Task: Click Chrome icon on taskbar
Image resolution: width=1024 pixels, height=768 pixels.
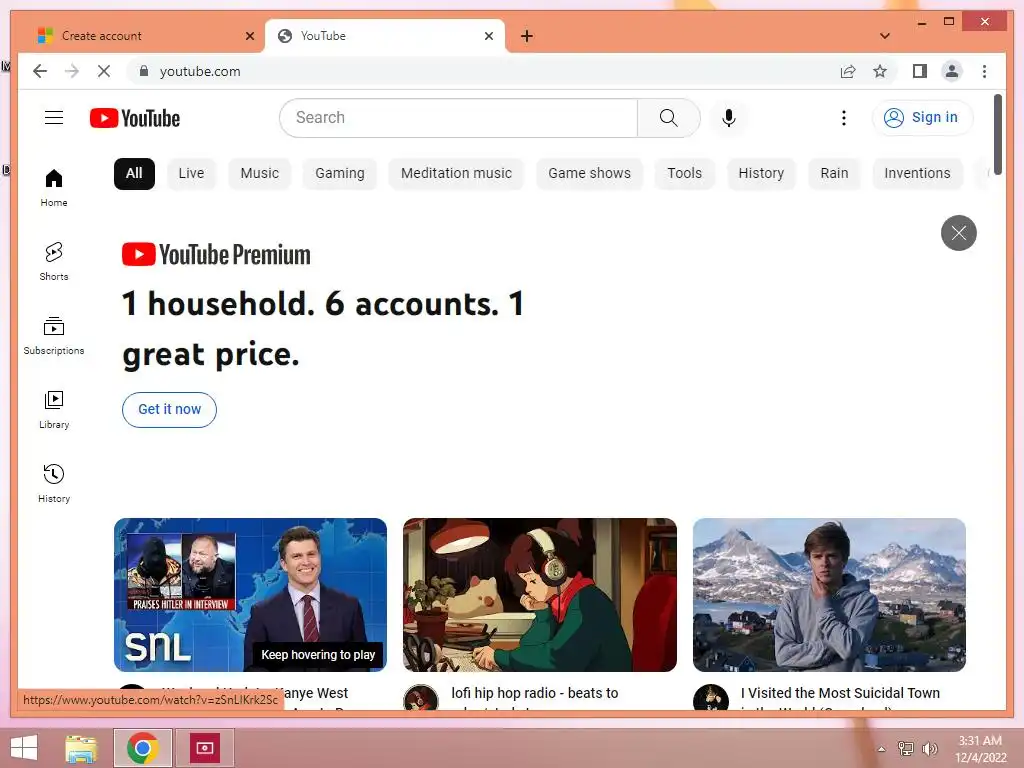Action: pos(143,748)
